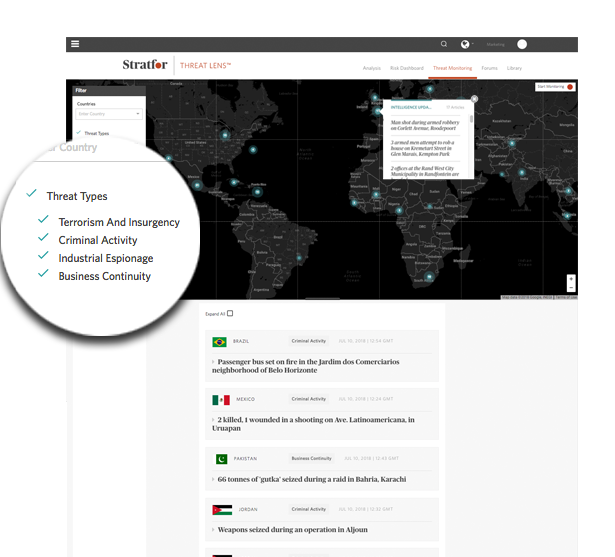
Task: Click the round user avatar
Action: click(522, 44)
